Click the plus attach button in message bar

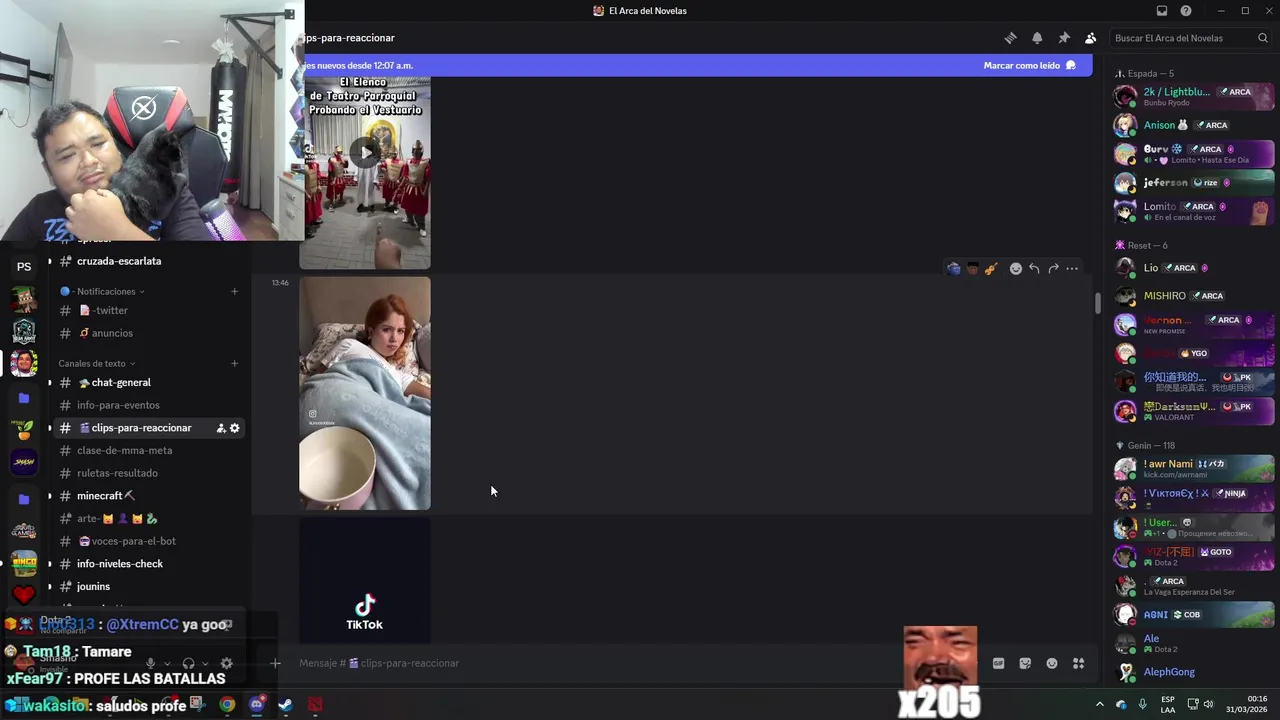point(275,663)
